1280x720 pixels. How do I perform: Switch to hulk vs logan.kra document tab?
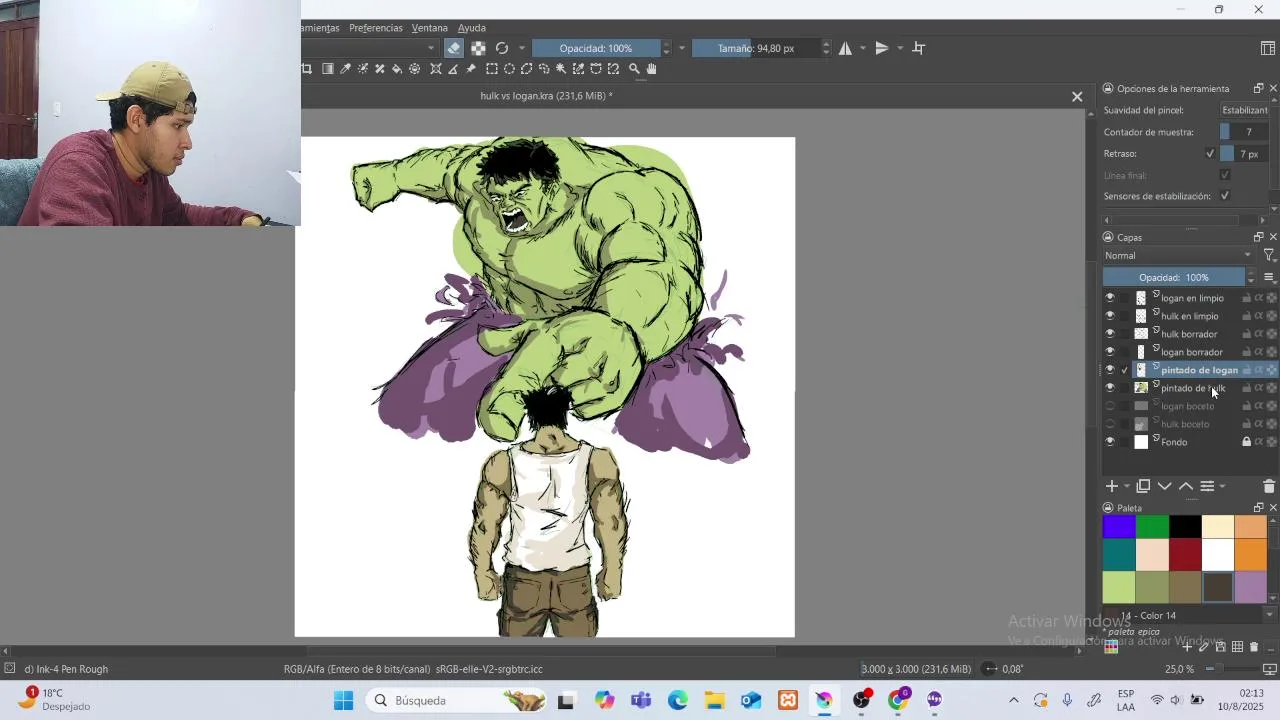point(547,96)
